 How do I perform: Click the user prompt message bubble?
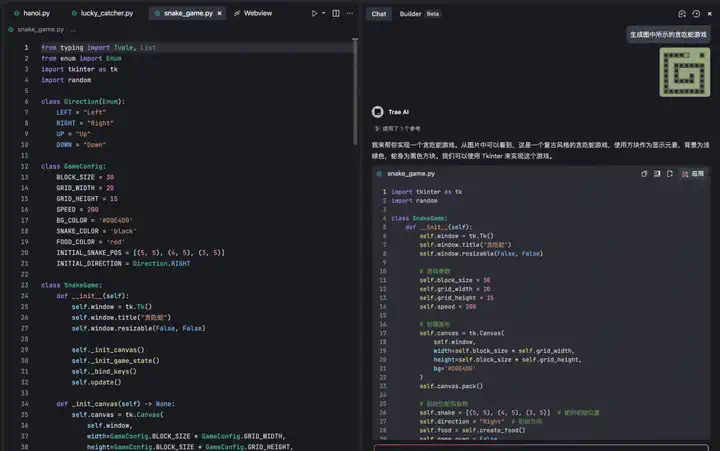click(x=668, y=34)
